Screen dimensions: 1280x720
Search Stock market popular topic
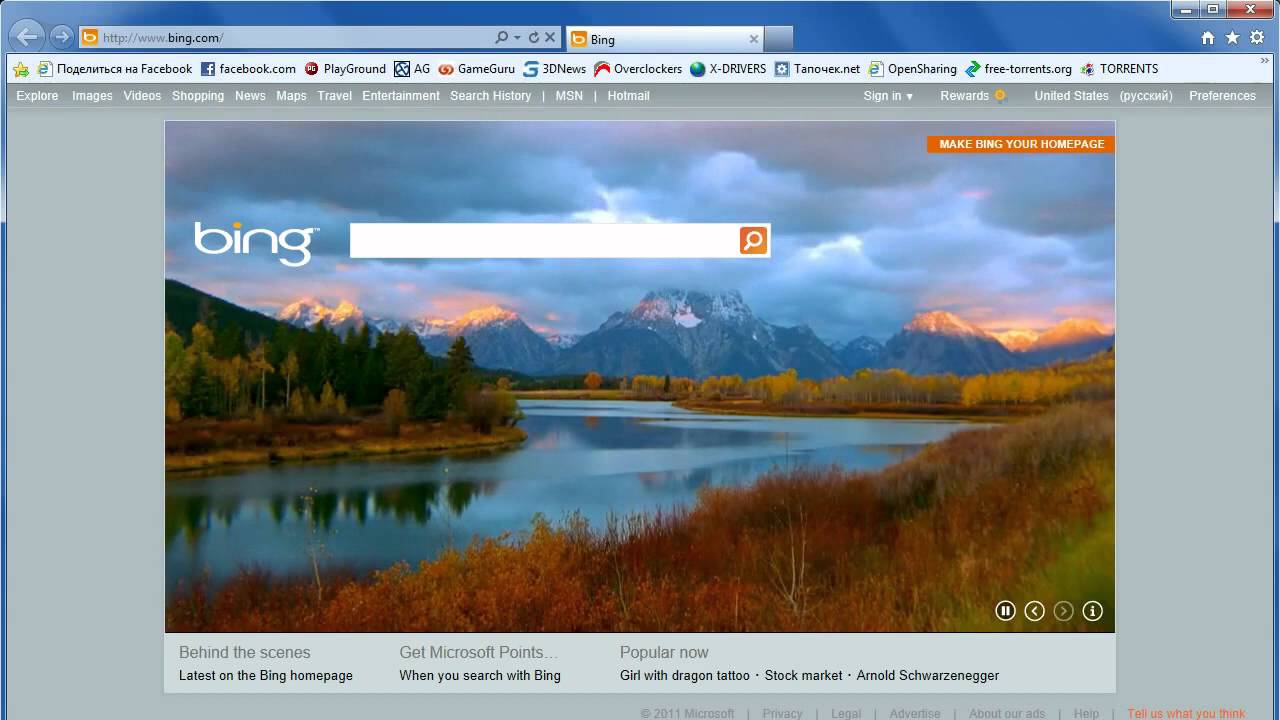coord(804,676)
